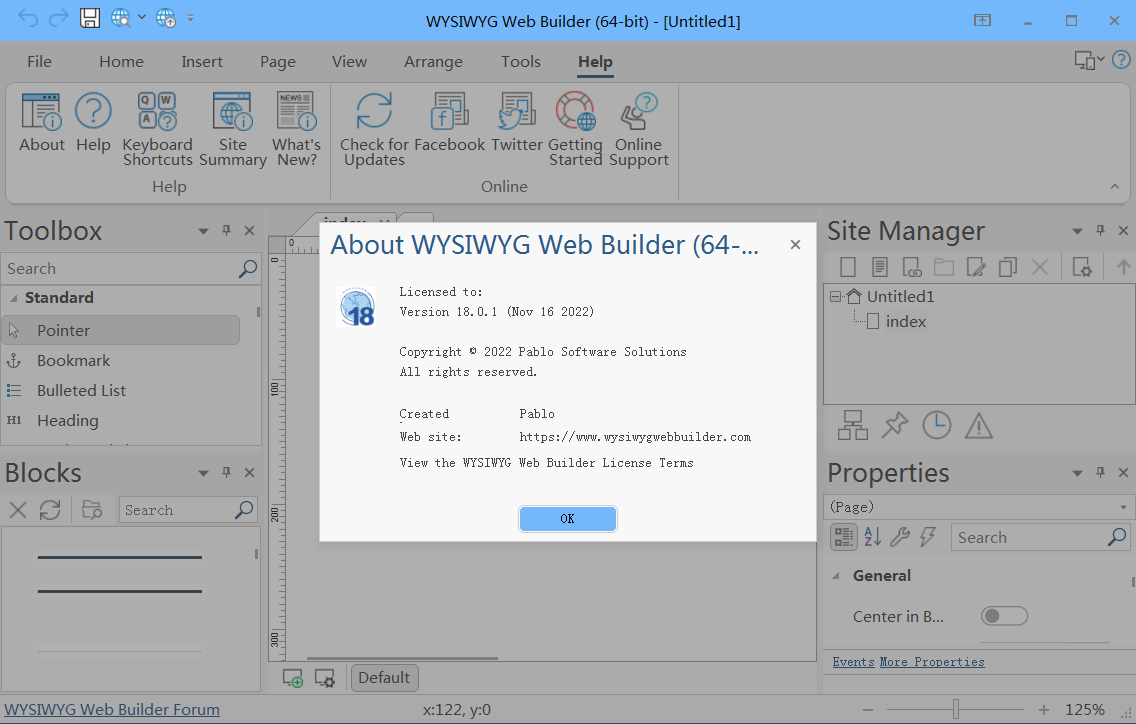Open the Events link in Properties
The height and width of the screenshot is (724, 1136).
point(853,662)
